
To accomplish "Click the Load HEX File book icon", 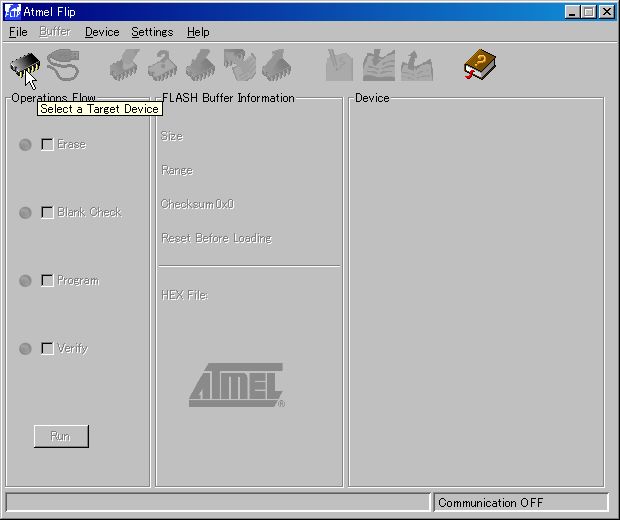I will pos(378,65).
